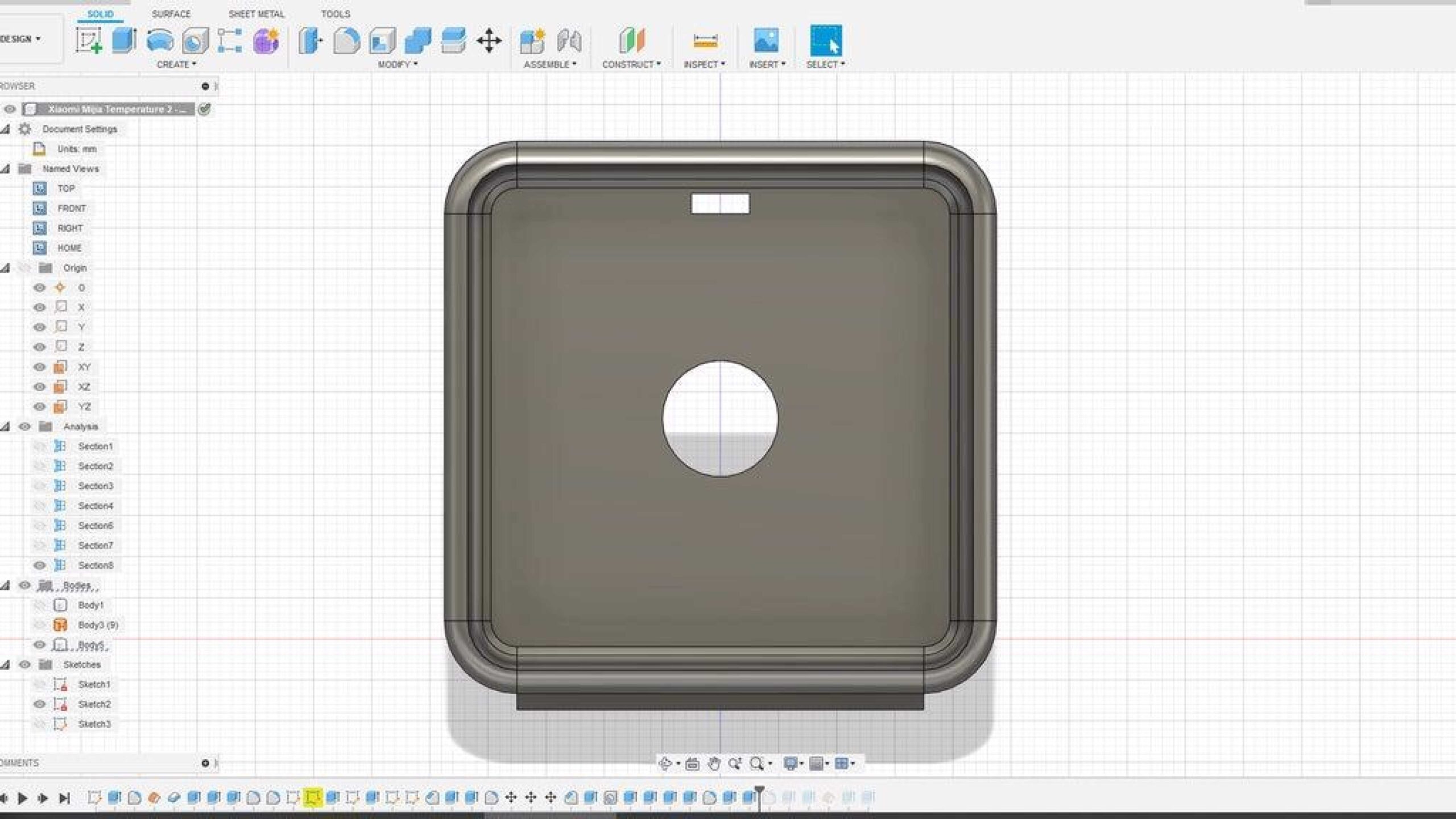
Task: Toggle the XY plane eye icon
Action: 39,367
